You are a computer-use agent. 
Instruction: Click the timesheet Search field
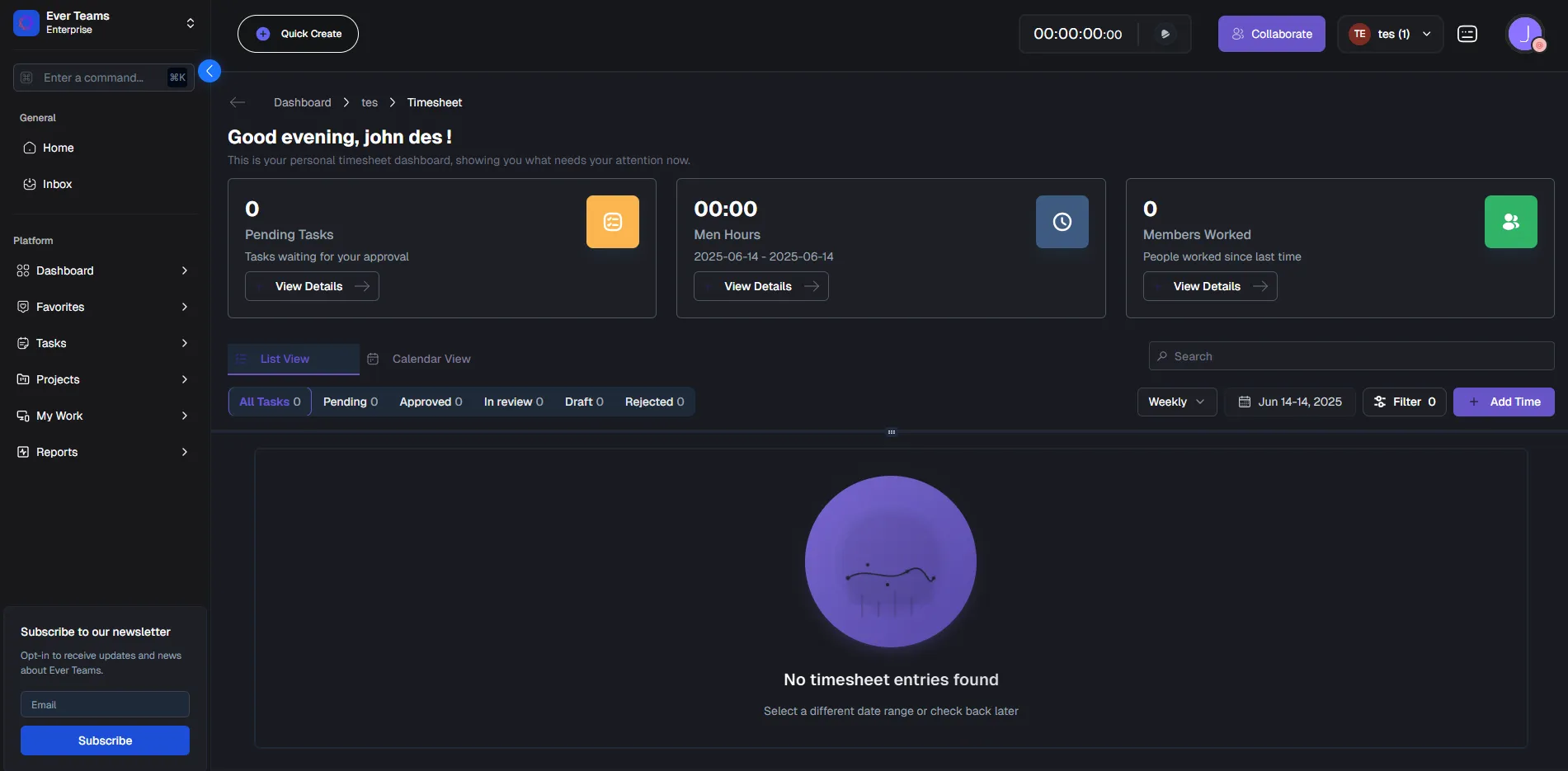point(1351,356)
